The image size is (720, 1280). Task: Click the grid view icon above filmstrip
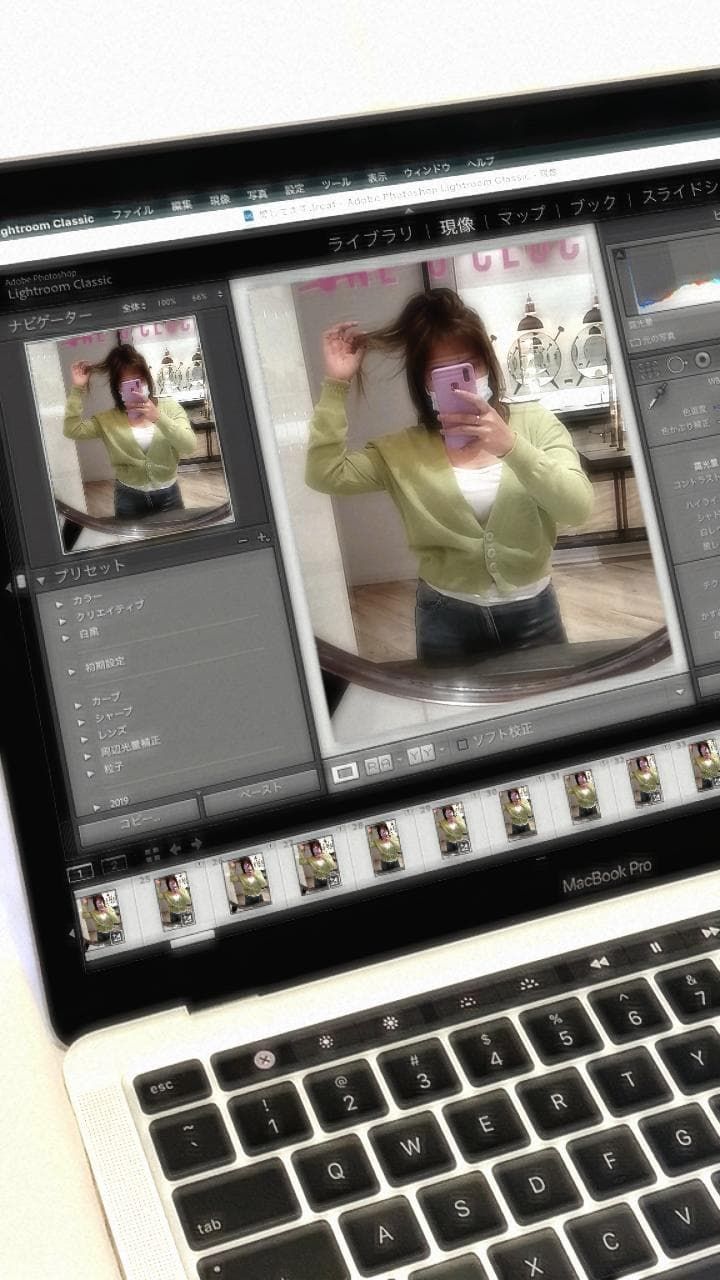(x=152, y=854)
